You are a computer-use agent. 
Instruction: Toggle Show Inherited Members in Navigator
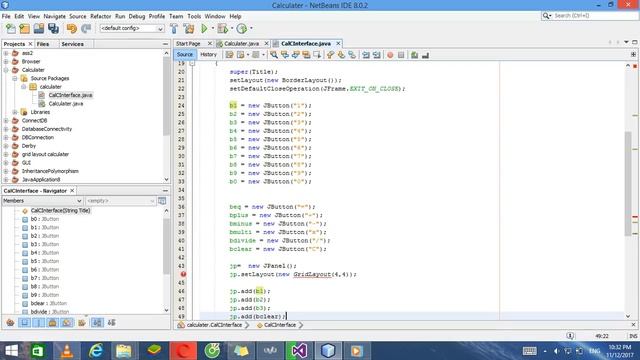[x=10, y=323]
